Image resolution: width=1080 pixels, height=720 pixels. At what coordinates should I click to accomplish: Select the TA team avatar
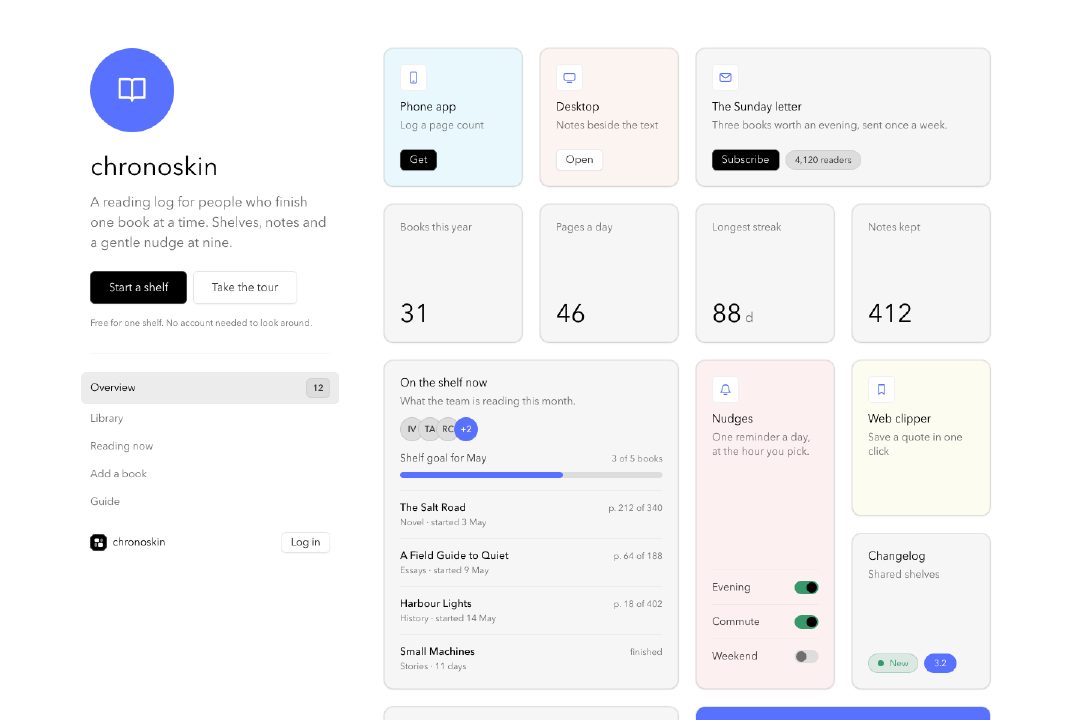click(430, 429)
